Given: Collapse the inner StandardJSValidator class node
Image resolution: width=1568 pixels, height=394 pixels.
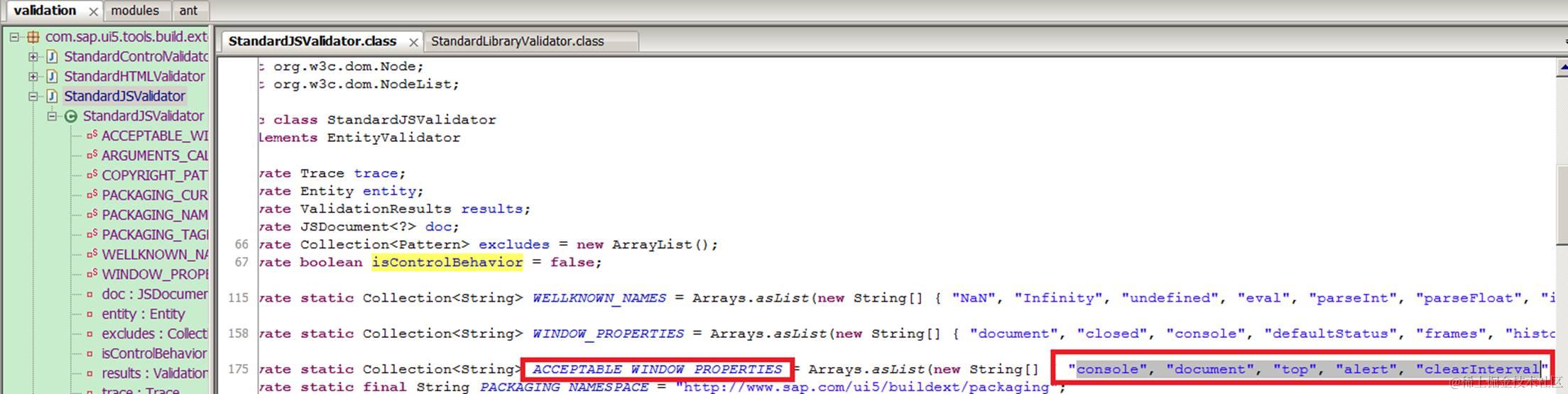Looking at the screenshot, I should pos(52,116).
